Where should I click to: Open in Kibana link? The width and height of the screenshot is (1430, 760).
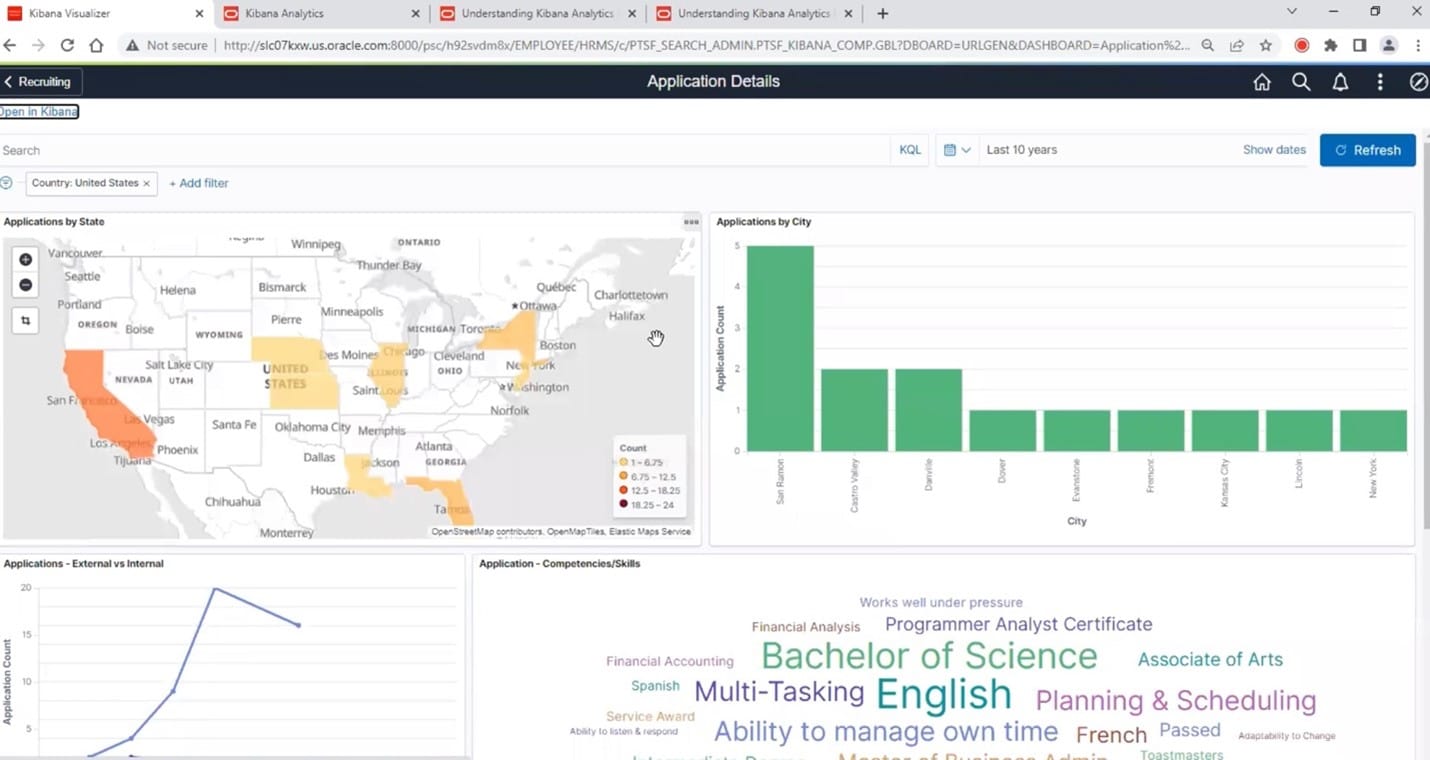pos(37,111)
